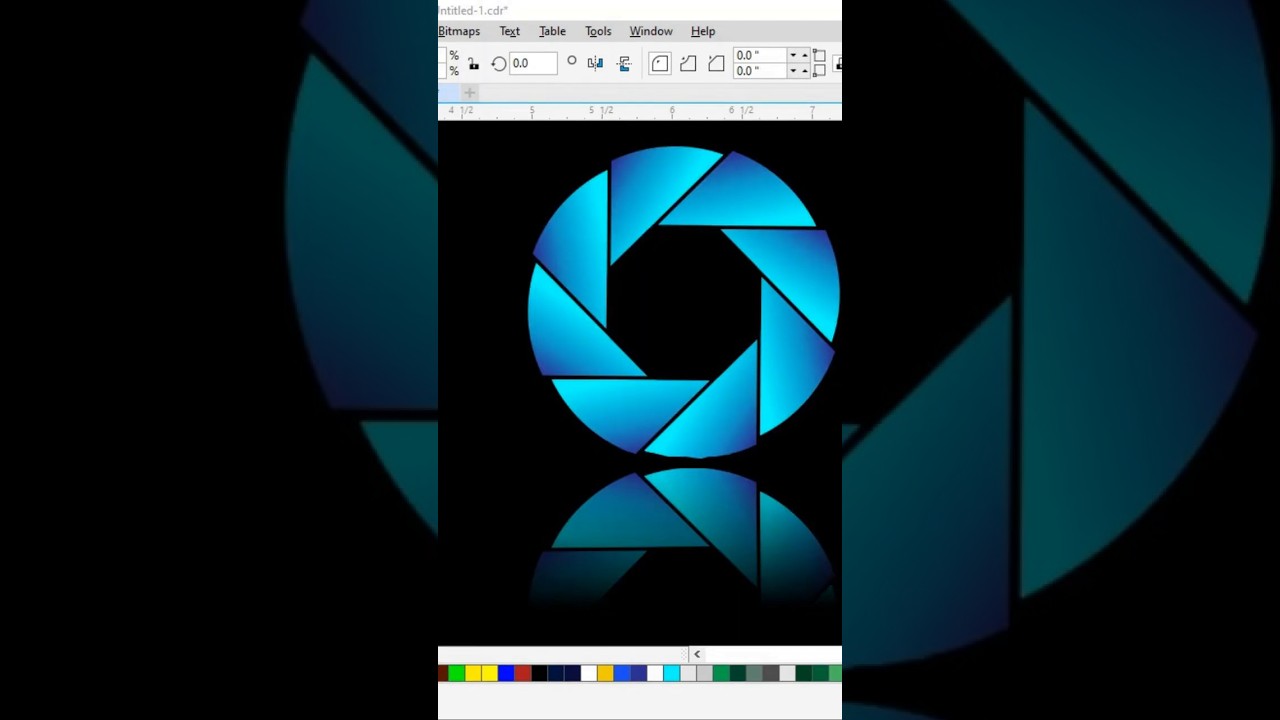Viewport: 1280px width, 720px height.
Task: Open the Table menu
Action: (552, 31)
